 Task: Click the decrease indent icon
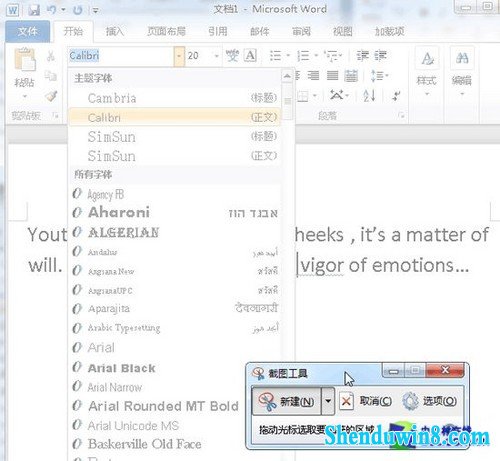pos(362,56)
